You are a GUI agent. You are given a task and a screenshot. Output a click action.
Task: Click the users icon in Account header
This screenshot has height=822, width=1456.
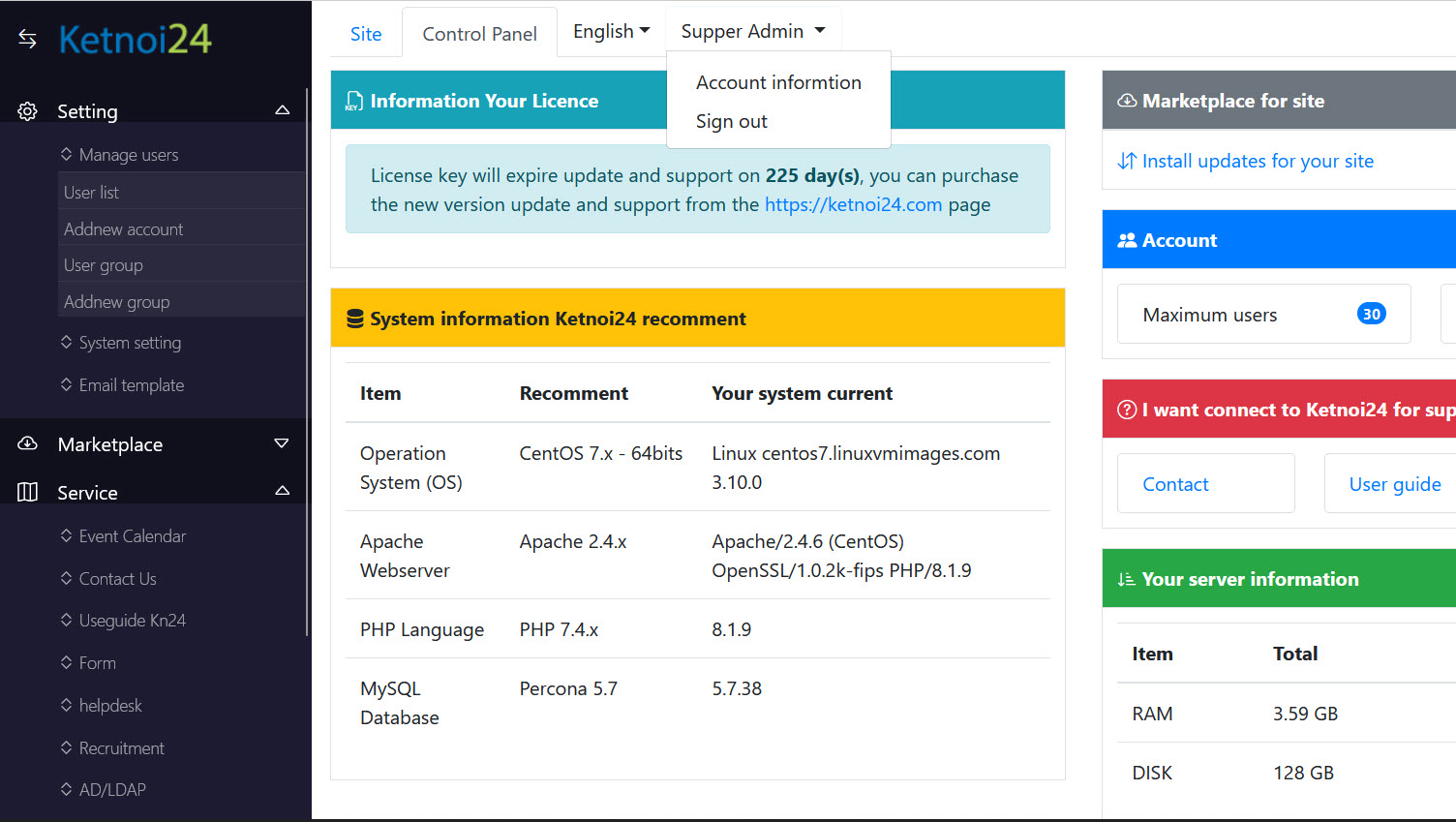tap(1127, 240)
